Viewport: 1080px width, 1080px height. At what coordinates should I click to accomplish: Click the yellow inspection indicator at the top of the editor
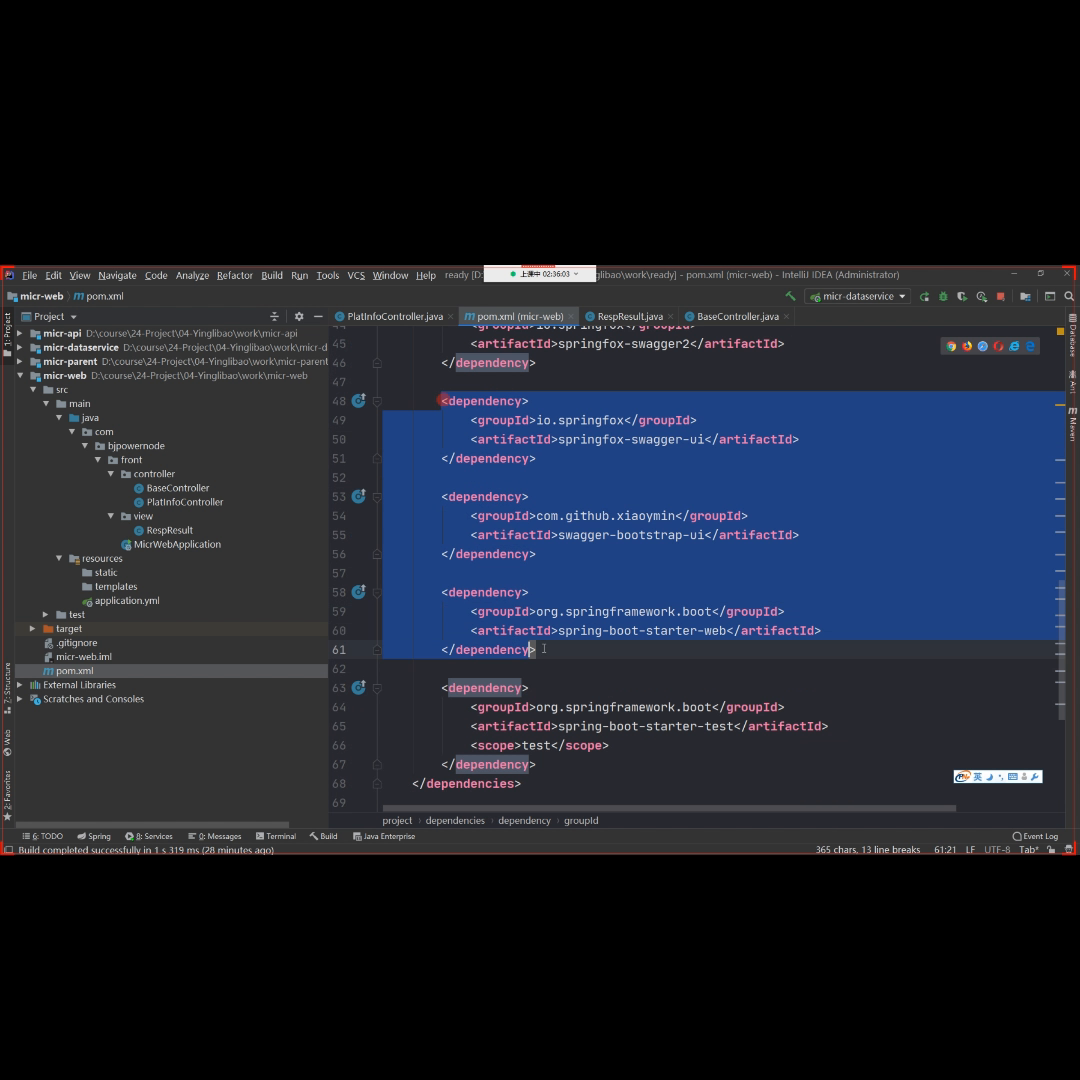pyautogui.click(x=1061, y=332)
